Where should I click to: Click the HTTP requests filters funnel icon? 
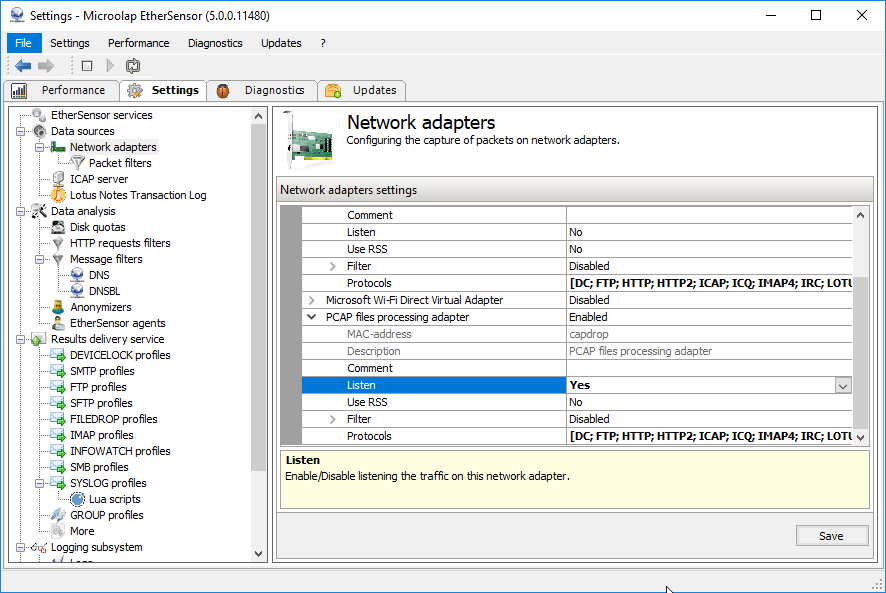coord(58,243)
